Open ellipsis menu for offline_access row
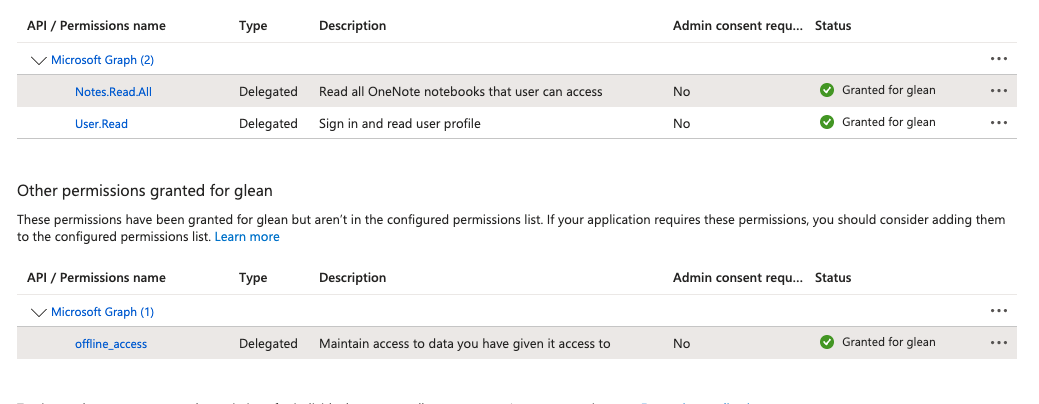Viewport: 1039px width, 404px height. click(x=998, y=343)
